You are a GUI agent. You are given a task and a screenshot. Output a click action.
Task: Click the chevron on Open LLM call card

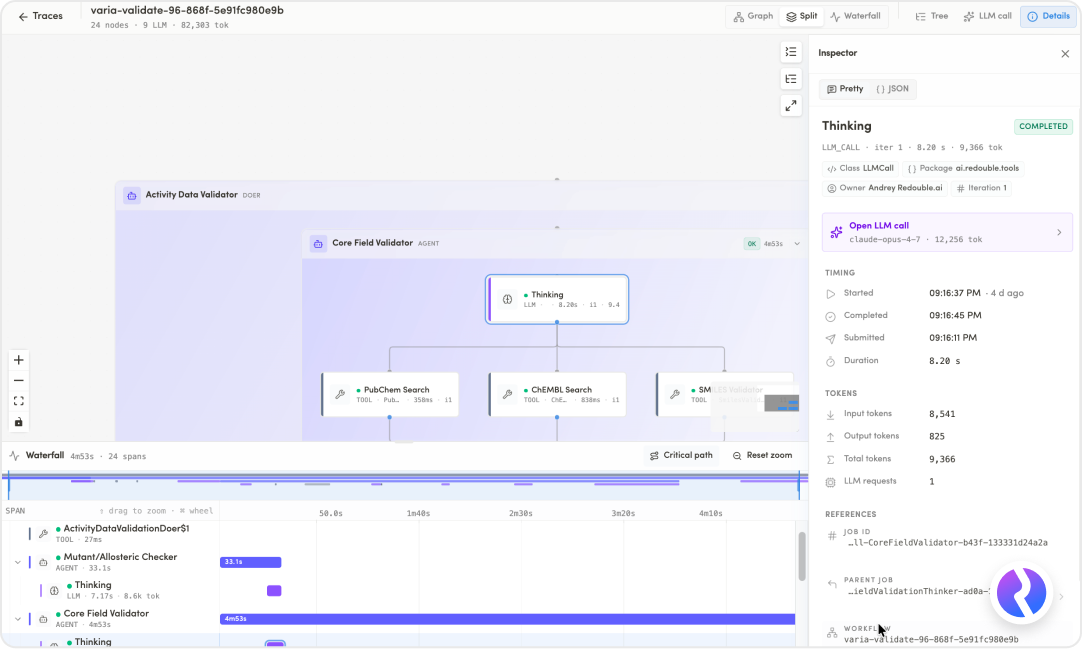point(1059,232)
